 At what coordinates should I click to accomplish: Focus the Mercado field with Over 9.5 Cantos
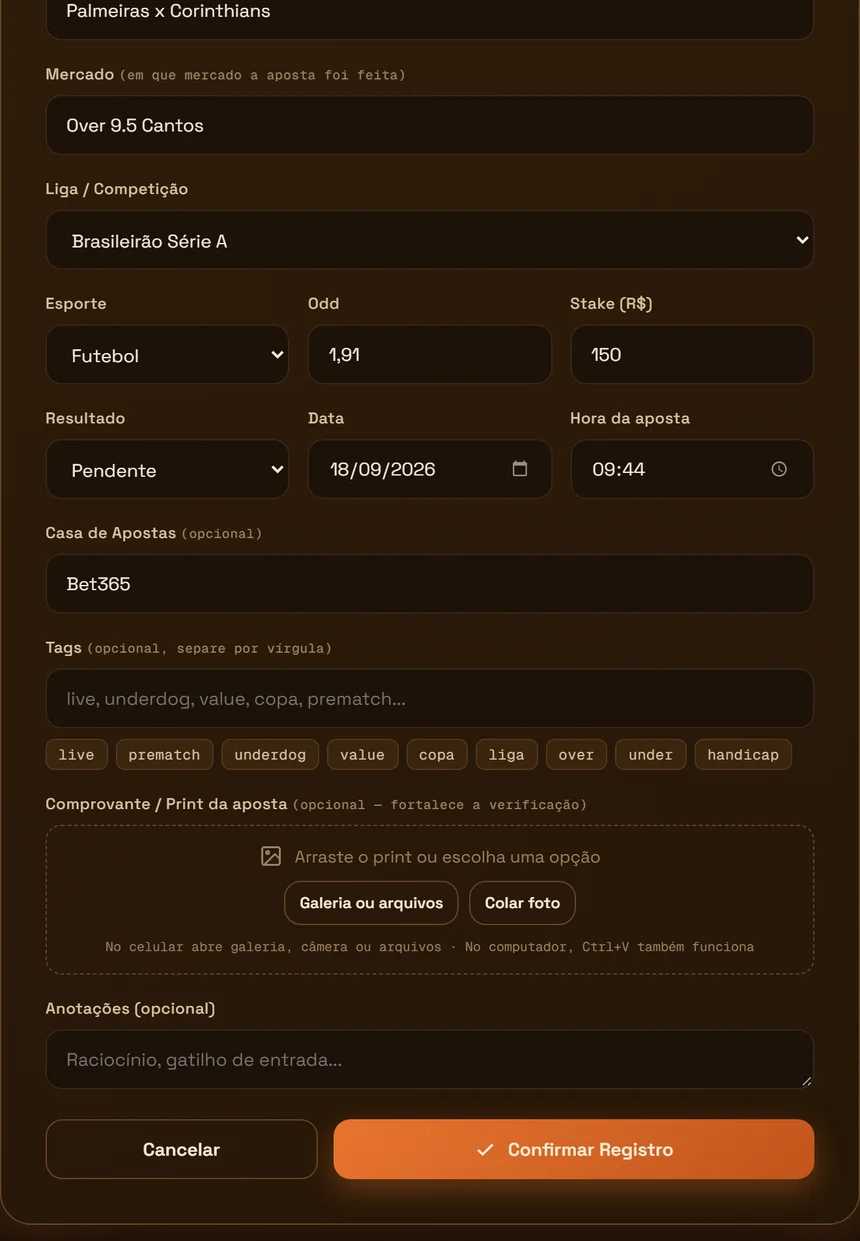point(430,125)
